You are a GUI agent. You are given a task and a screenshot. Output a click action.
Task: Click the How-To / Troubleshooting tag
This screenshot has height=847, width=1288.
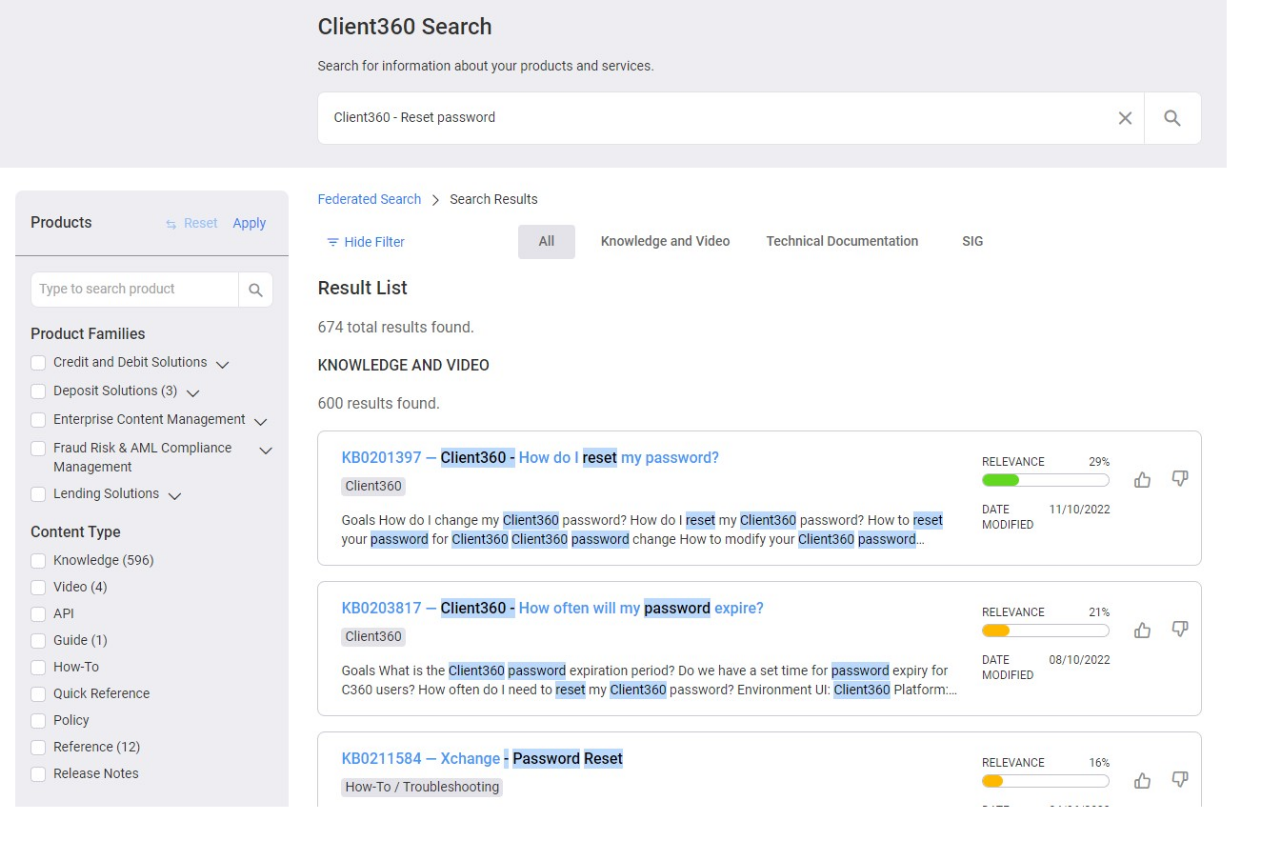coord(422,787)
